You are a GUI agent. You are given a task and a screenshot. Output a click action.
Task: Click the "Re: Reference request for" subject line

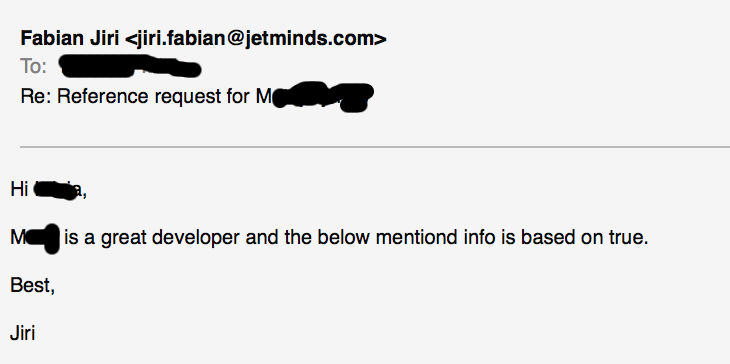coord(138,96)
